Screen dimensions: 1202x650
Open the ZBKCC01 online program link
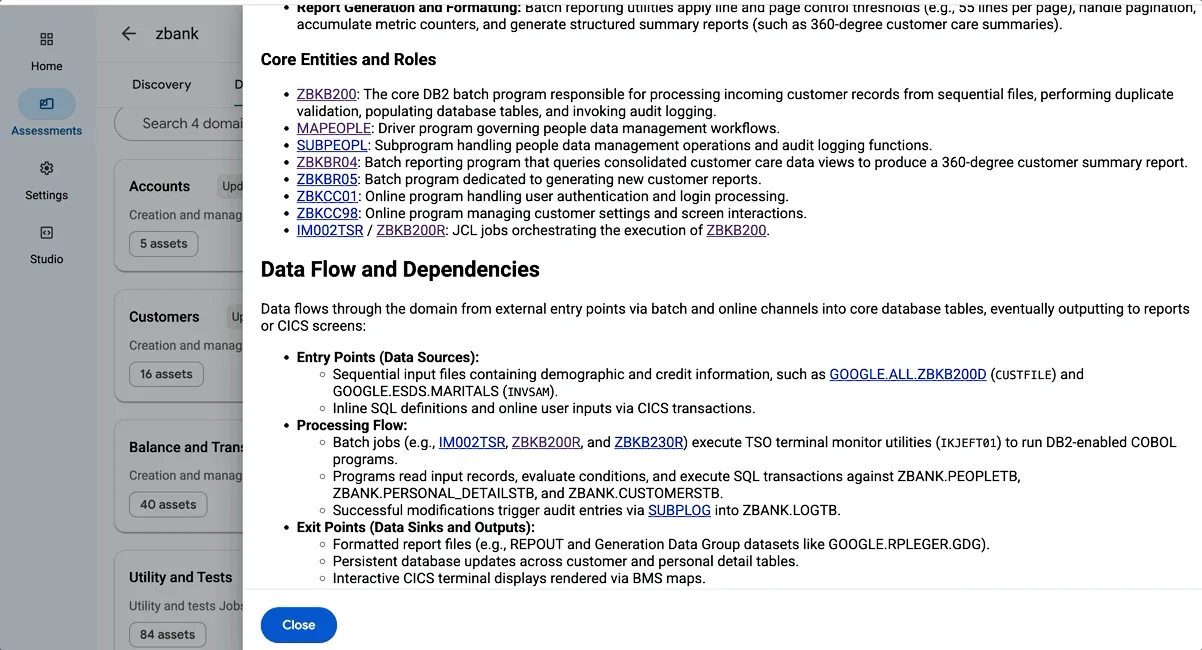[x=327, y=196]
